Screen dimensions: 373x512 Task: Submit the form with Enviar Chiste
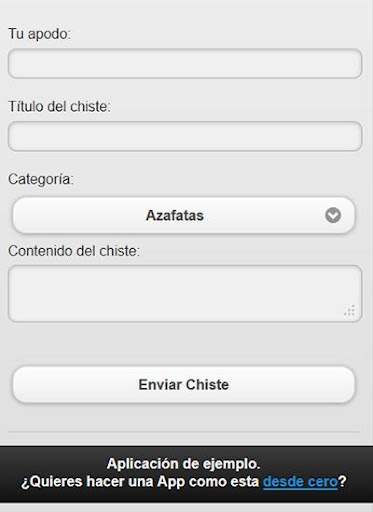coord(184,385)
